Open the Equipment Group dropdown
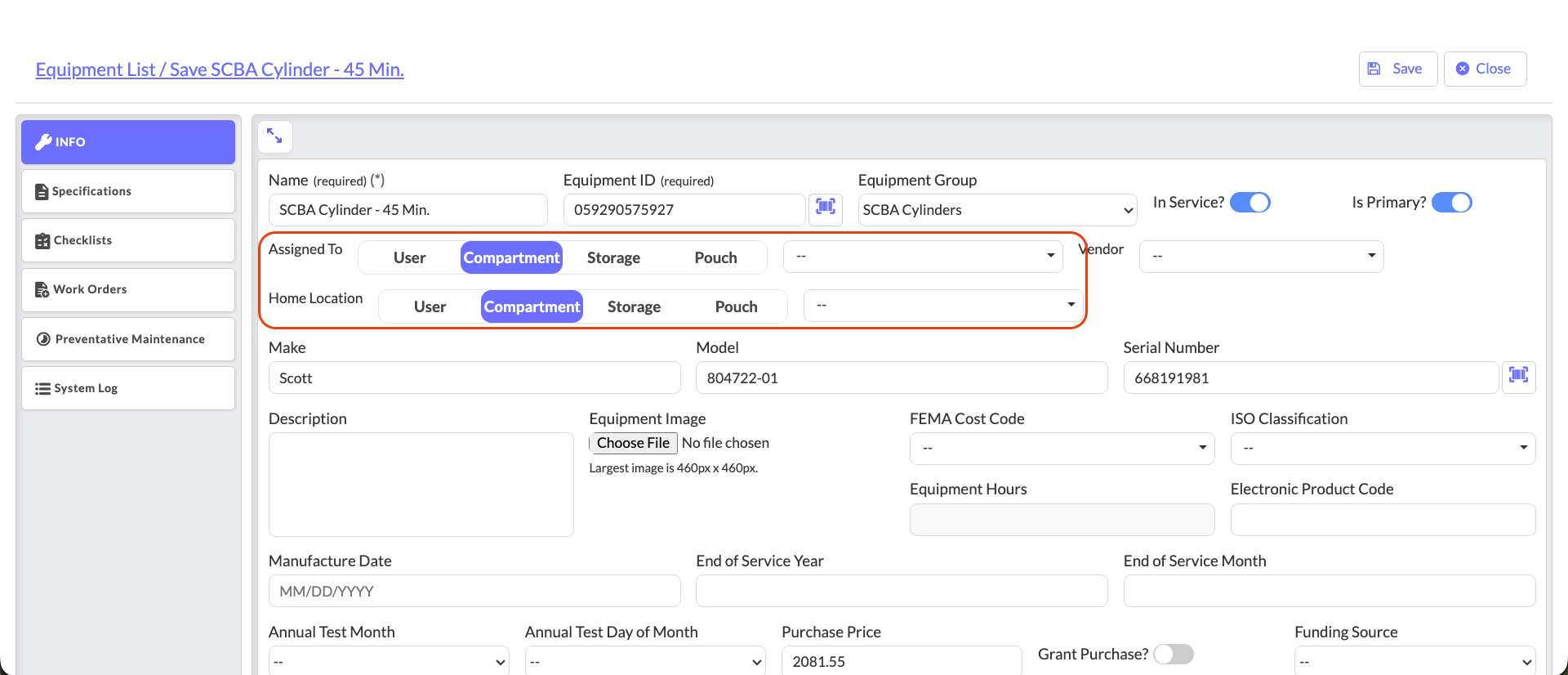 tap(997, 210)
